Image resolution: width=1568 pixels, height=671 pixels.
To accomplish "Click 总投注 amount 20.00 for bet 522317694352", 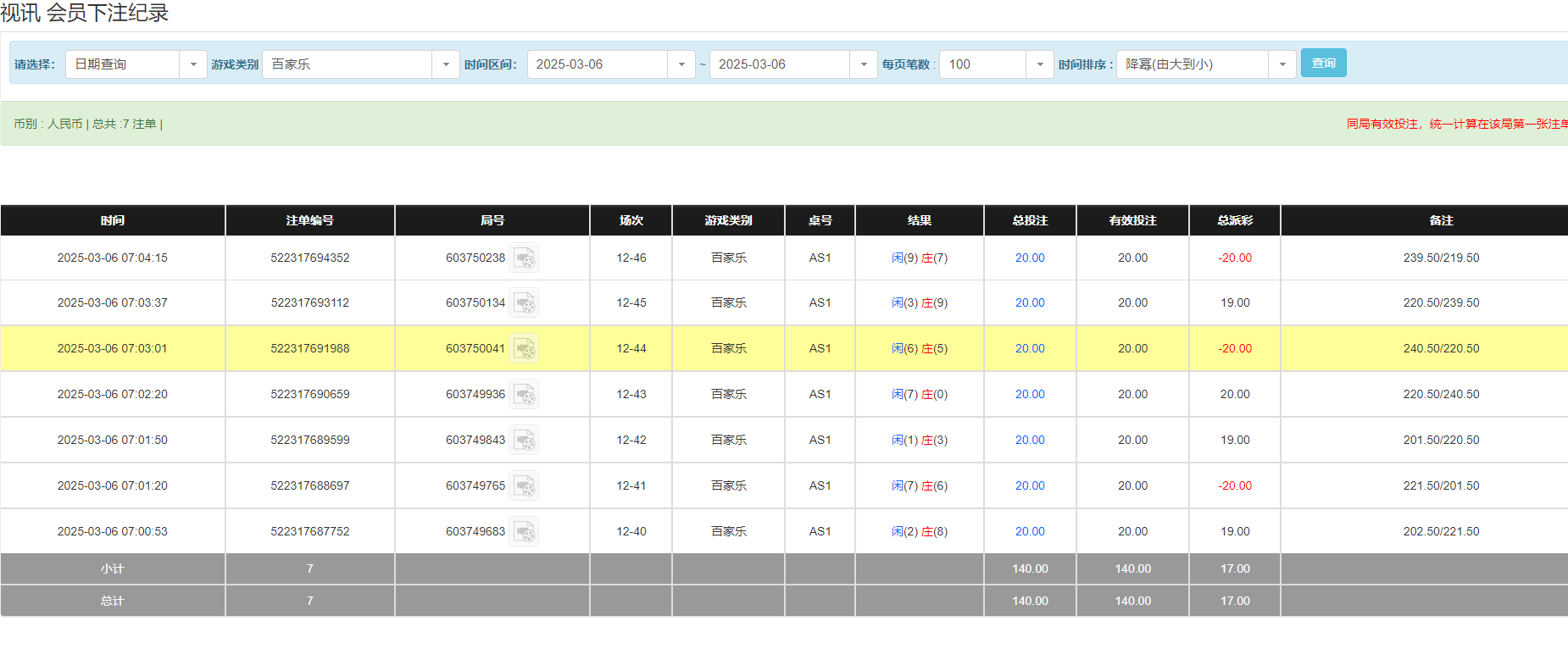I will pos(1030,258).
